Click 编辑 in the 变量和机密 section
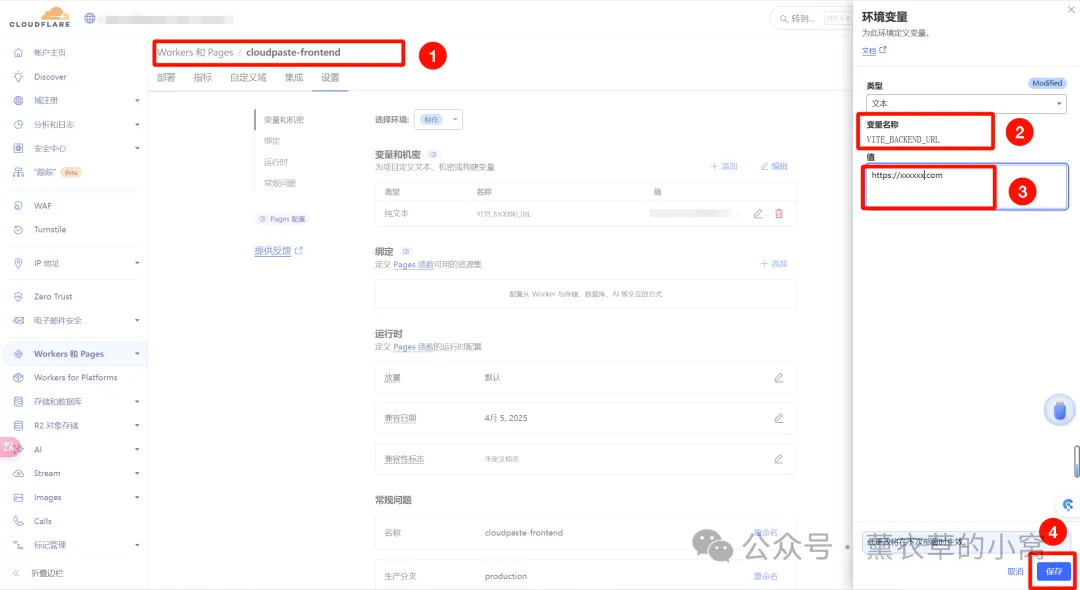Image resolution: width=1080 pixels, height=590 pixels. pos(774,167)
